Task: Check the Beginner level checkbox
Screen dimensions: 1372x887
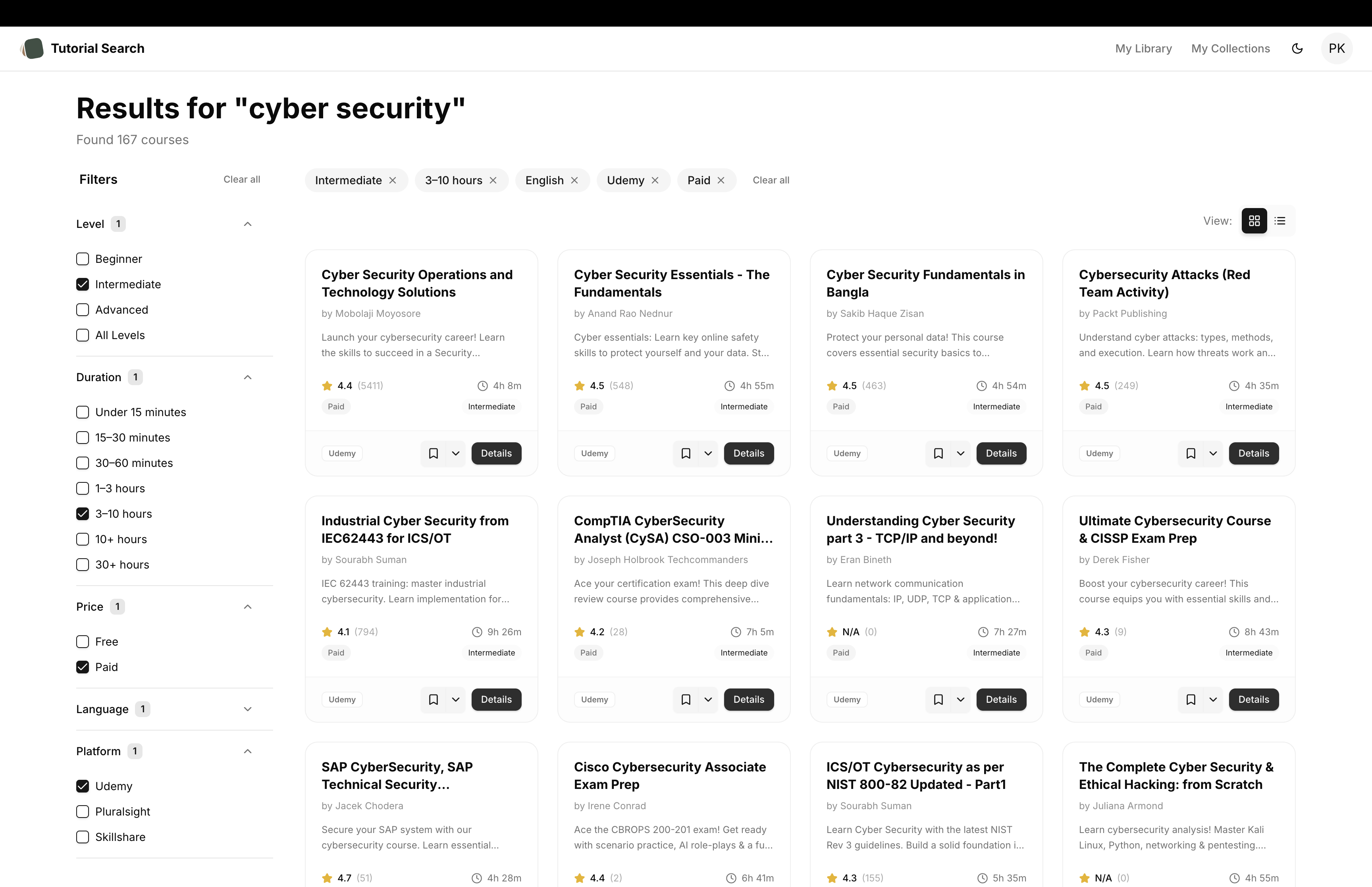Action: tap(82, 258)
